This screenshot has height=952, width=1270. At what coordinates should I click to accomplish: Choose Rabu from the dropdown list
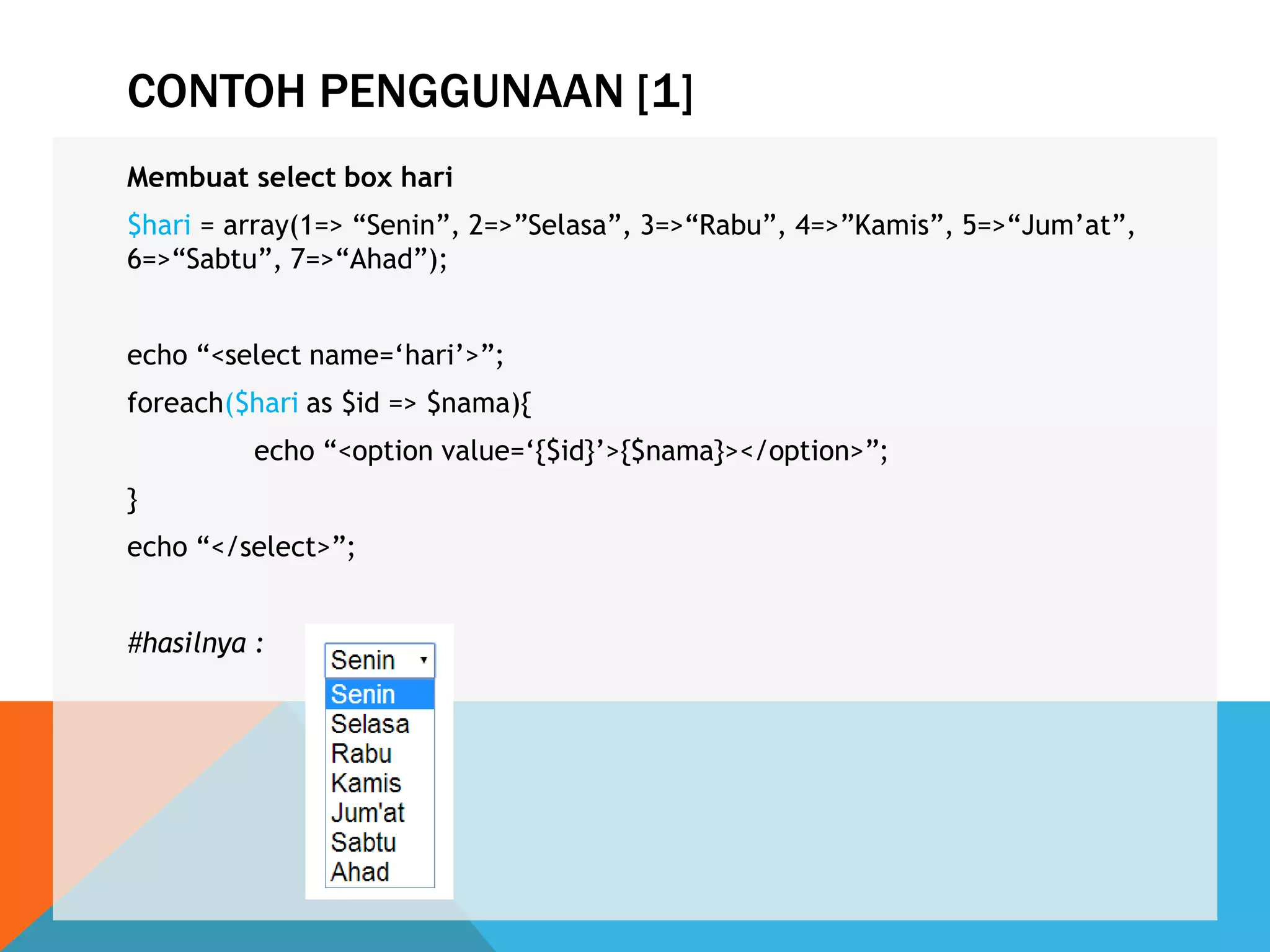point(380,754)
